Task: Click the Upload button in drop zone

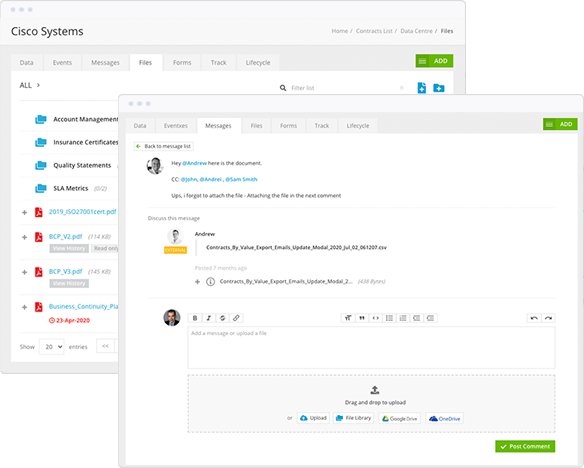Action: tap(313, 418)
